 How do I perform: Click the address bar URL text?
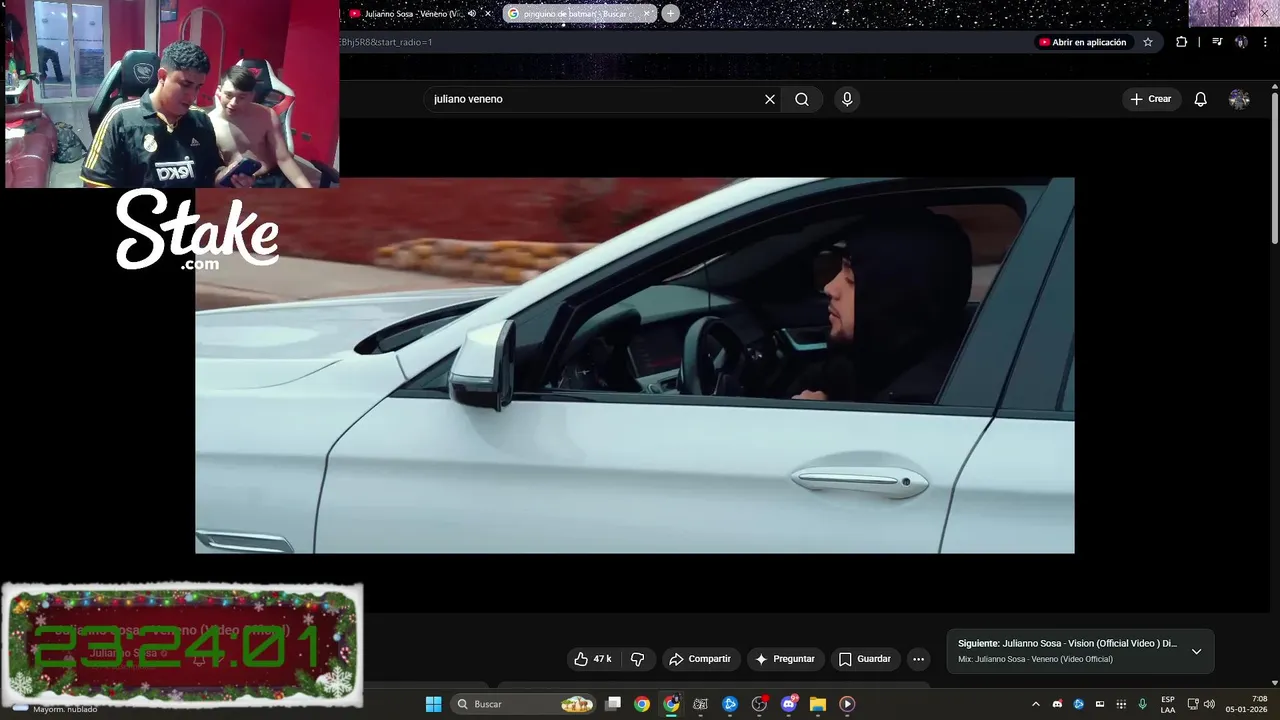point(385,42)
